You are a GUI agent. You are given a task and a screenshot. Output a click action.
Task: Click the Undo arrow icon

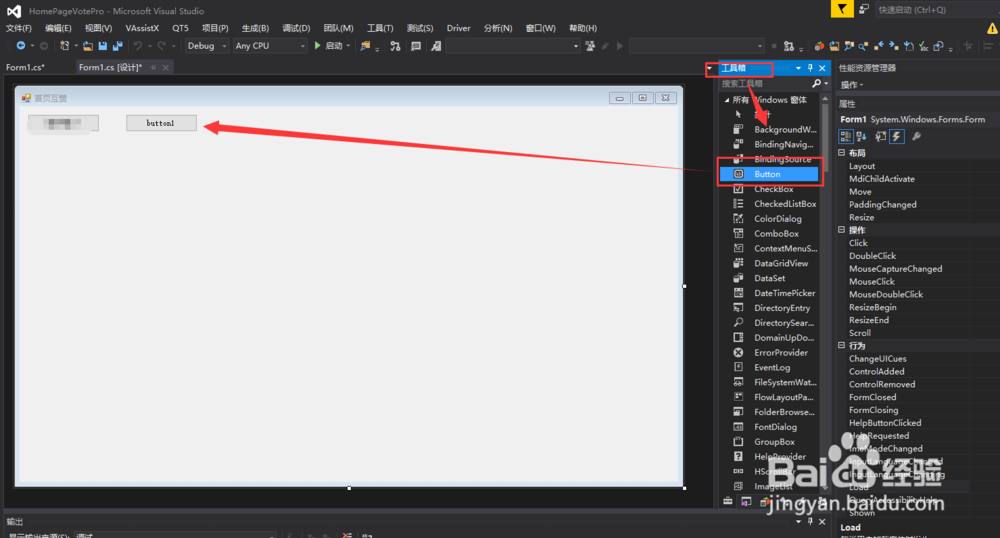(x=137, y=46)
